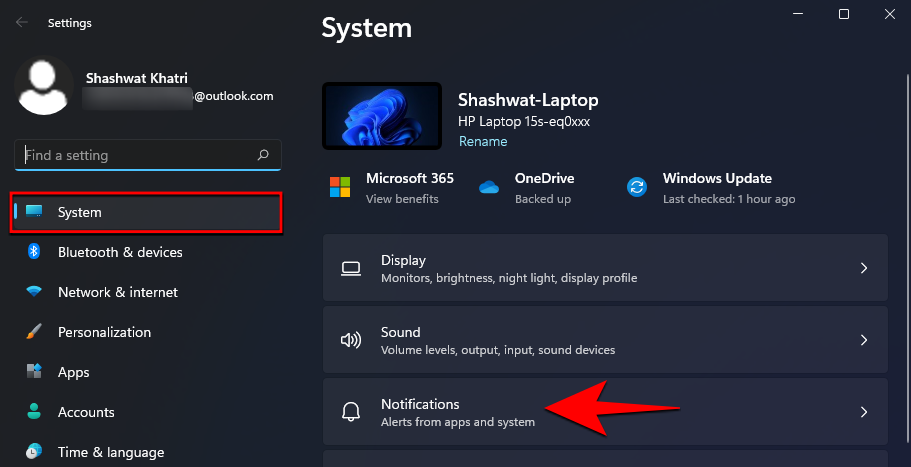Click the Bluetooth & devices icon
The image size is (911, 467).
pos(34,252)
